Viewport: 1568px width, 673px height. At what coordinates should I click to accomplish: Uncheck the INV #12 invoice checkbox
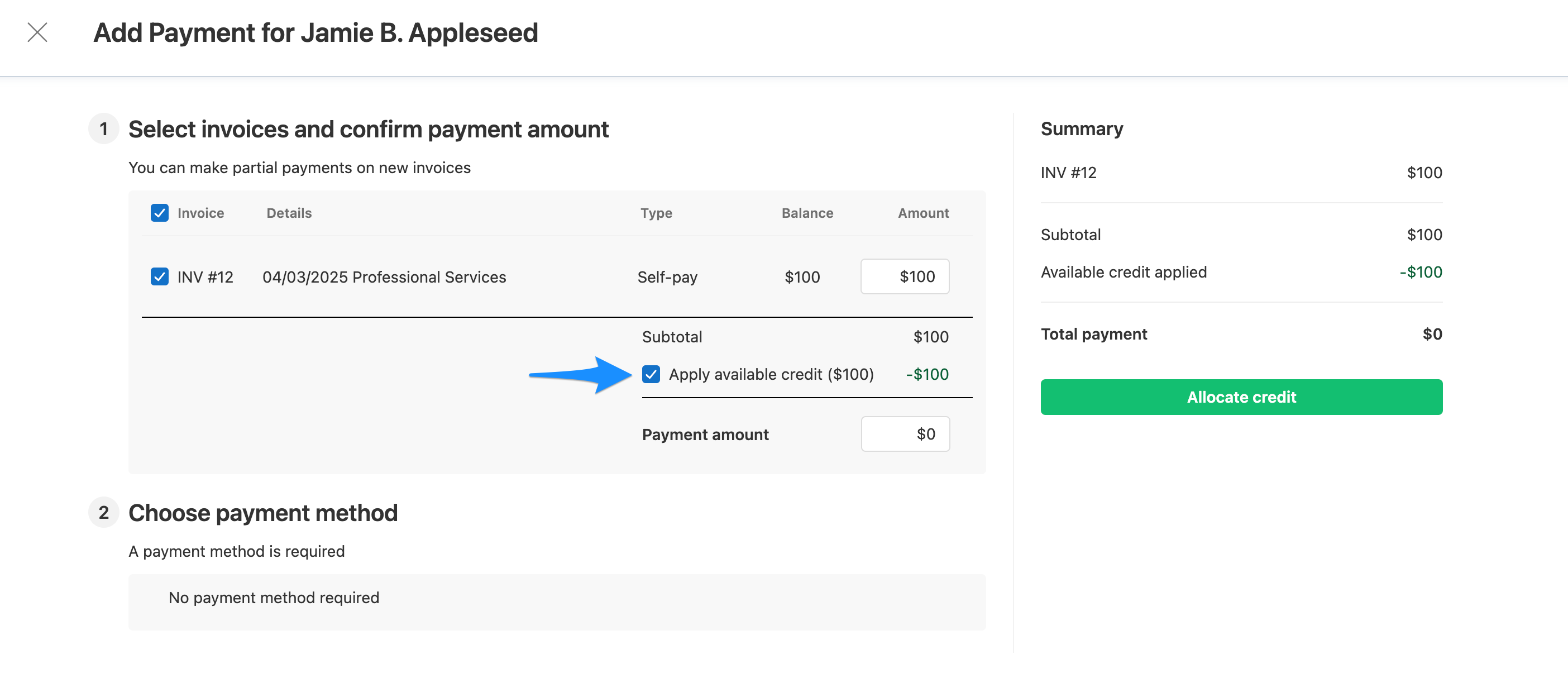pyautogui.click(x=159, y=276)
